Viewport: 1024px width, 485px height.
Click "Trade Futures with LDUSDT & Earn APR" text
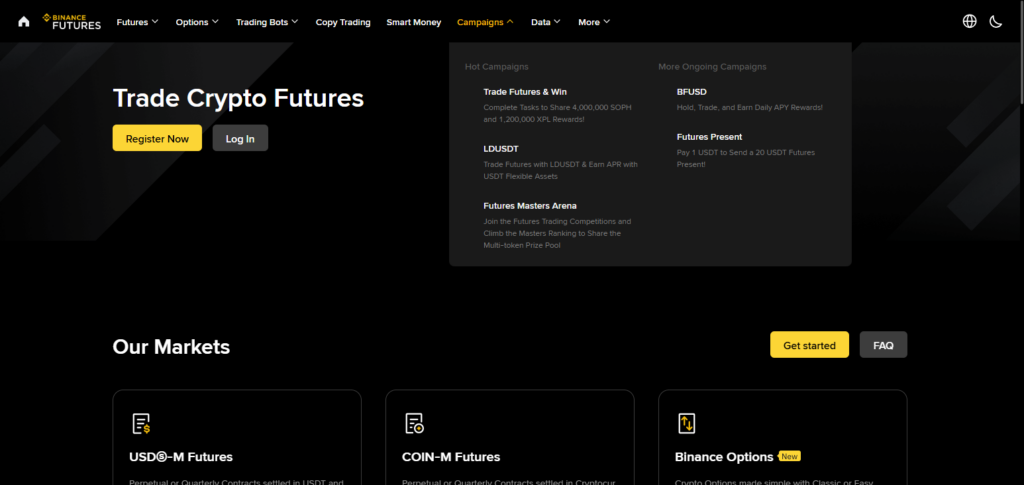tap(560, 170)
